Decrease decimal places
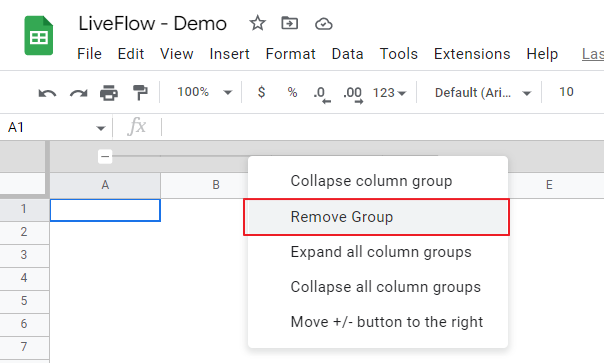The width and height of the screenshot is (604, 363). click(x=322, y=94)
